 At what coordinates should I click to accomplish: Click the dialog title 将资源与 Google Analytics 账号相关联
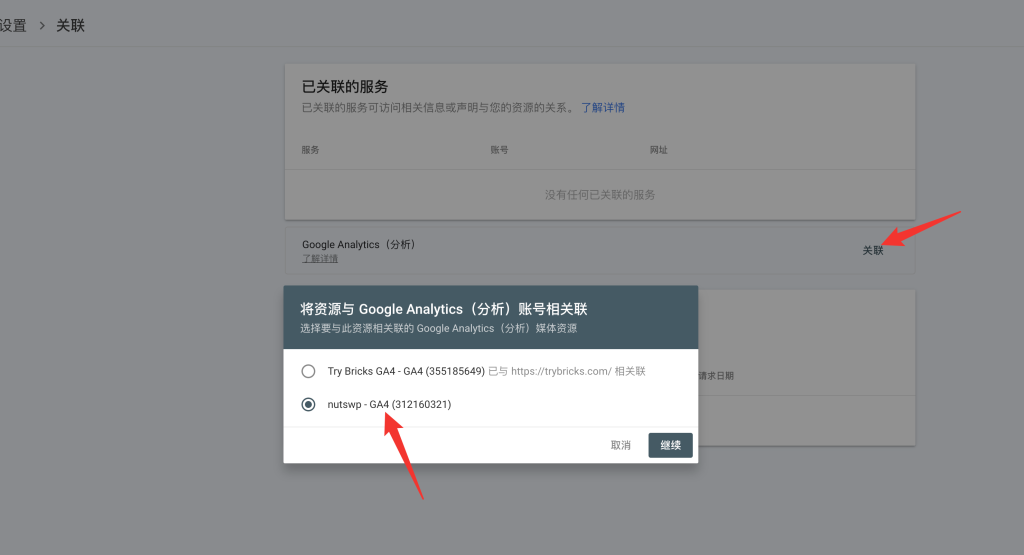click(444, 309)
